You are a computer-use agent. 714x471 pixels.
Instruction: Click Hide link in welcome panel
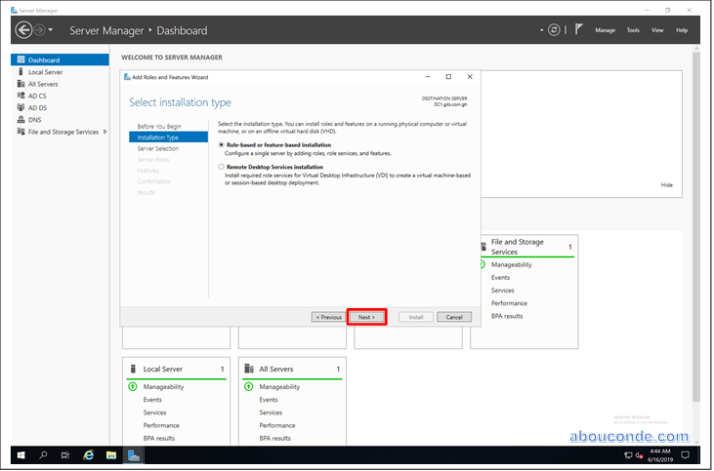pos(667,185)
